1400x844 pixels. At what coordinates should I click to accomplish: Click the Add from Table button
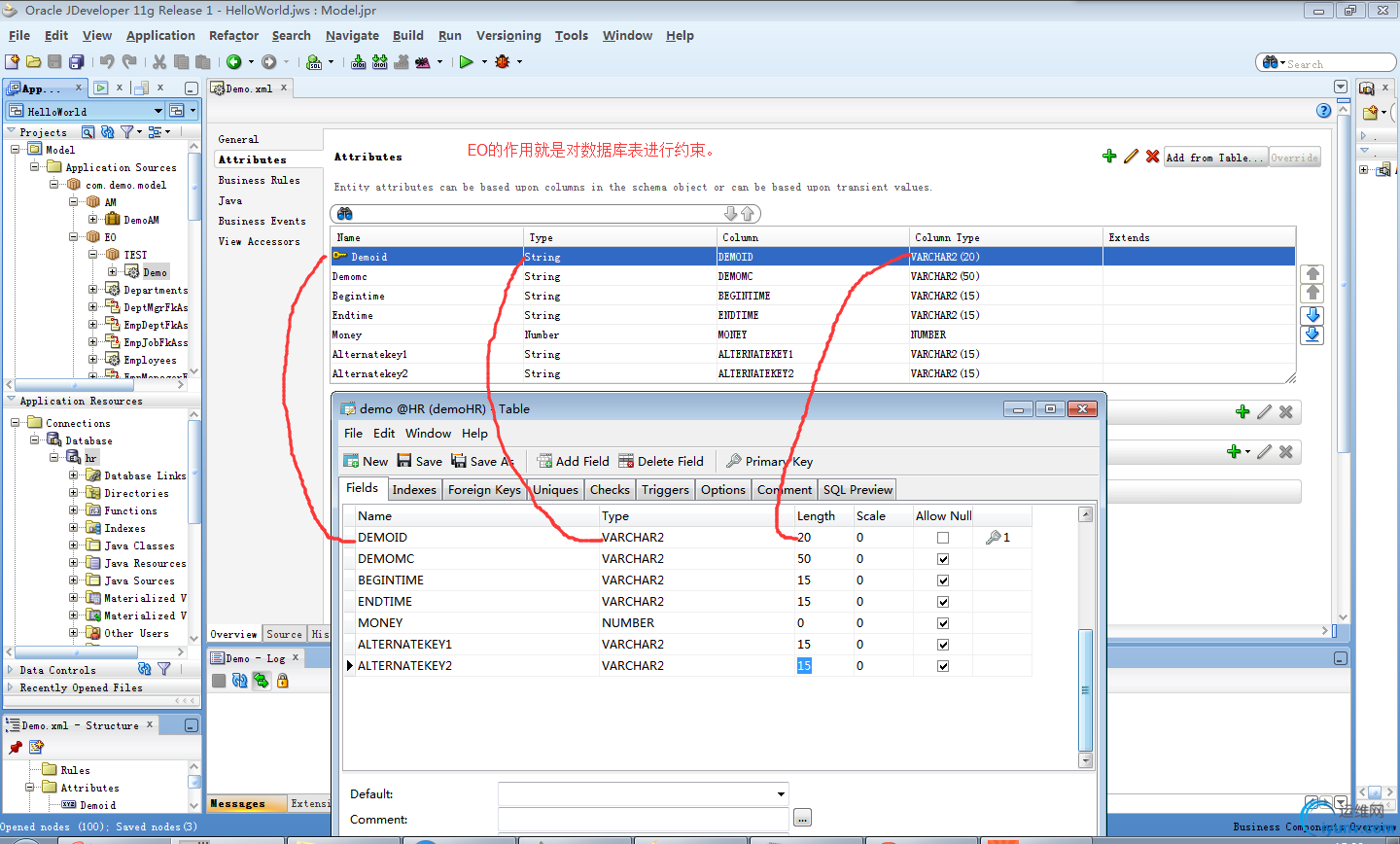click(x=1215, y=158)
